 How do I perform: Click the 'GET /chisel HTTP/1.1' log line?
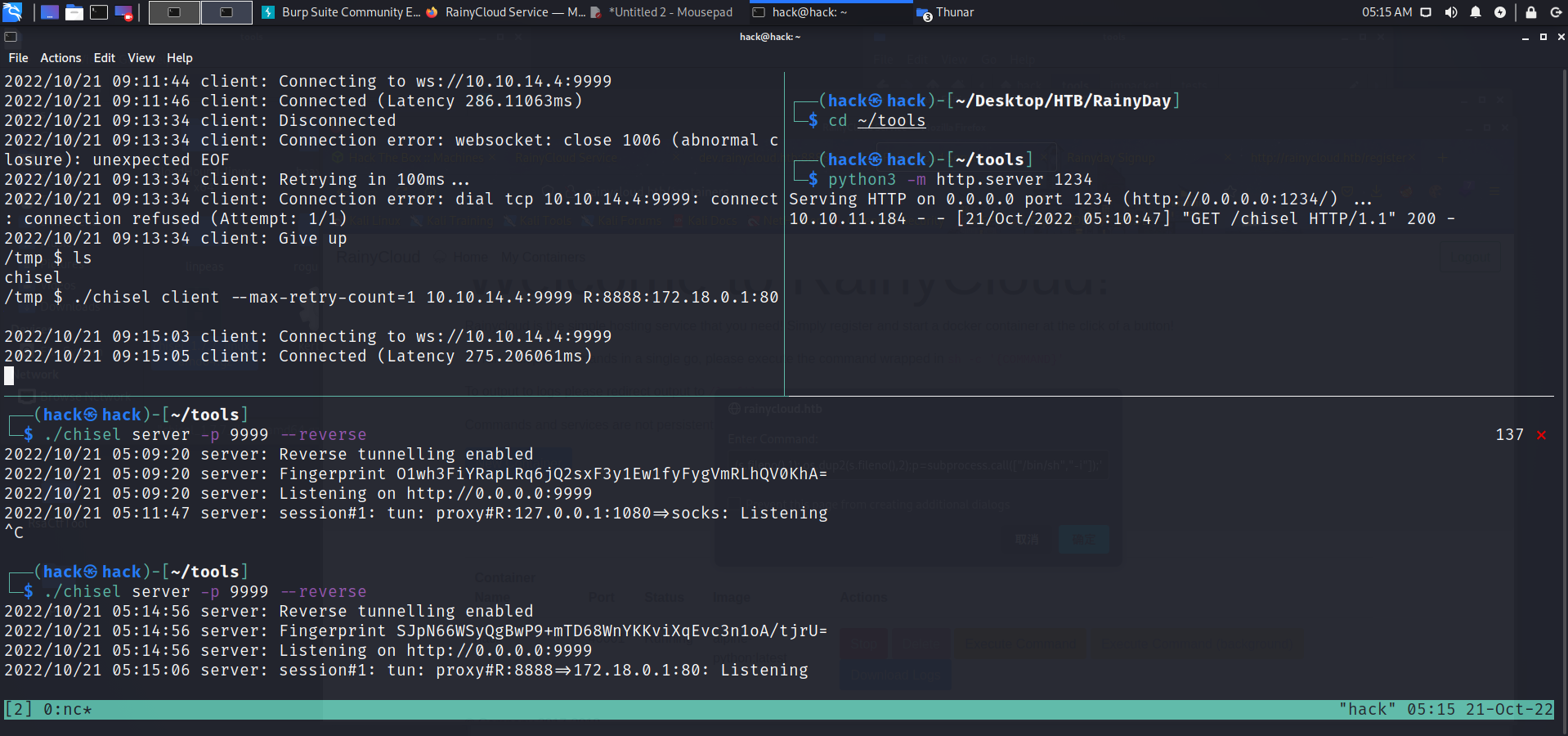(1122, 218)
